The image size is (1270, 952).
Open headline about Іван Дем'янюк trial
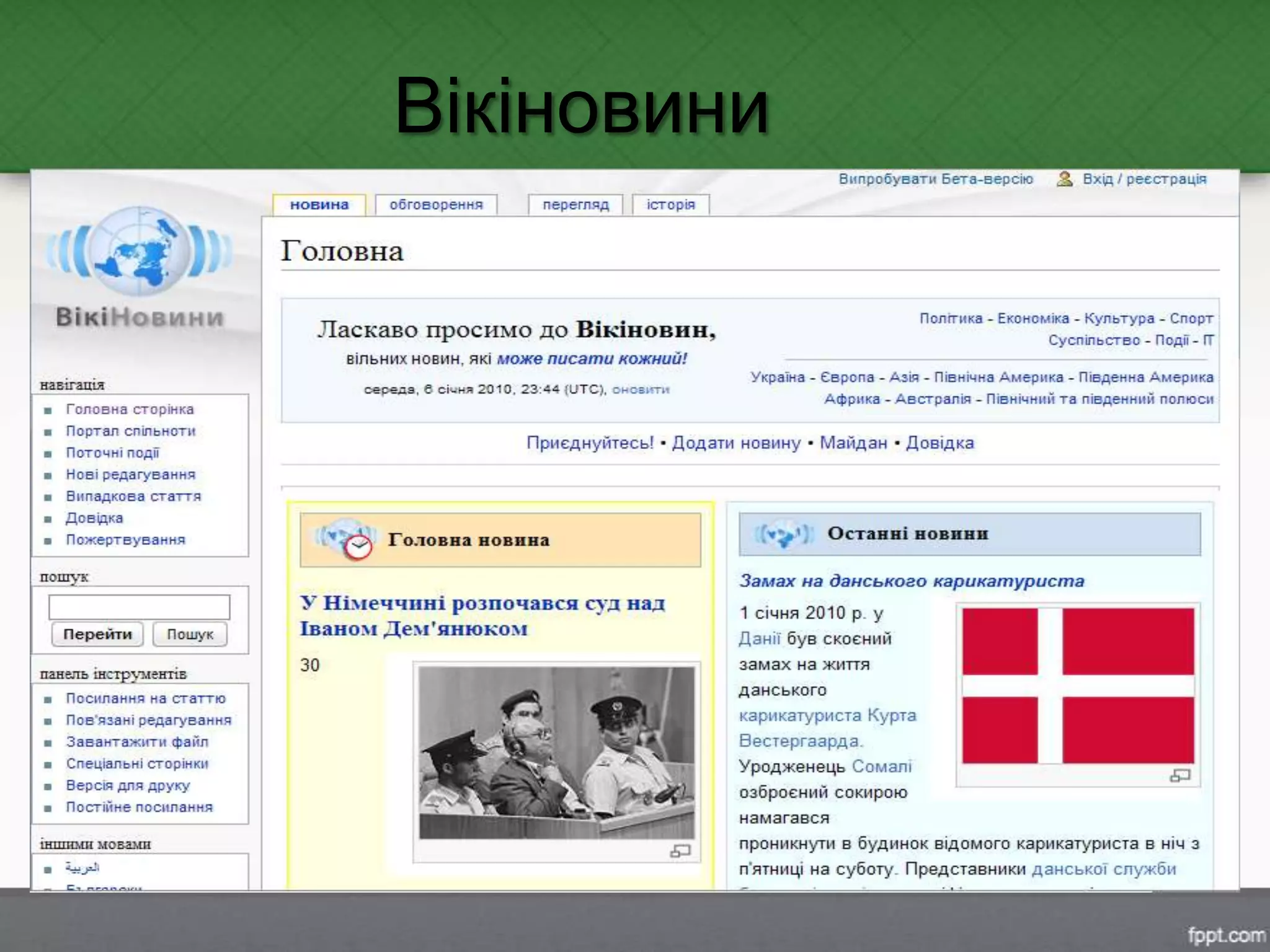pos(482,616)
